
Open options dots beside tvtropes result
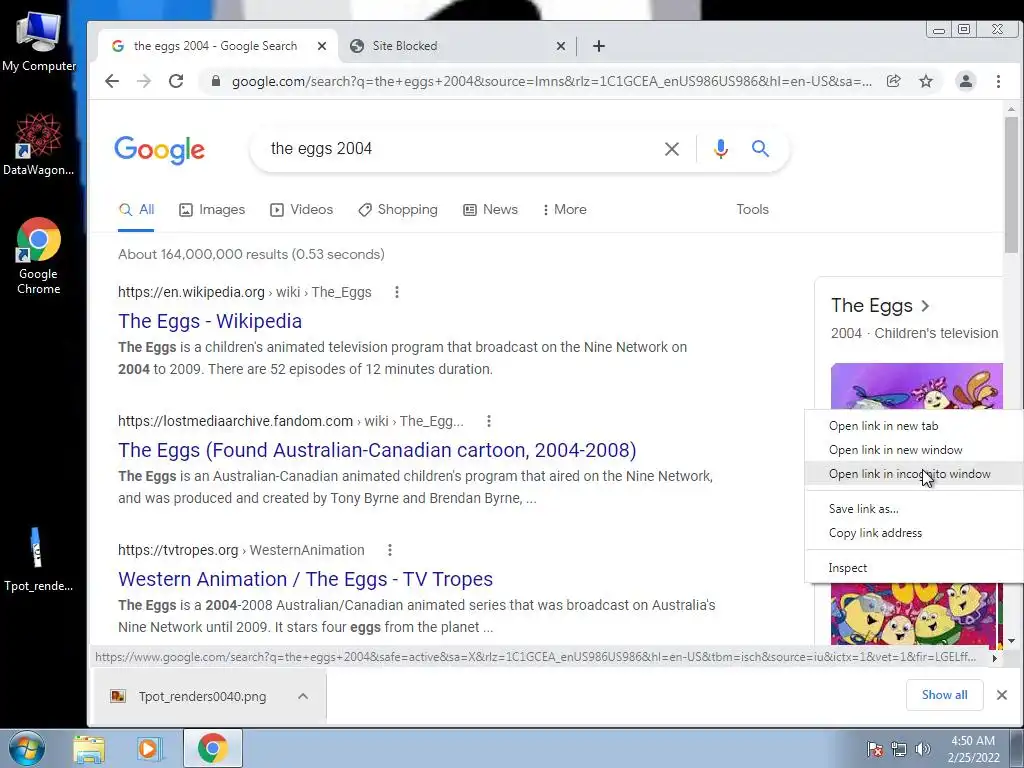click(x=389, y=550)
